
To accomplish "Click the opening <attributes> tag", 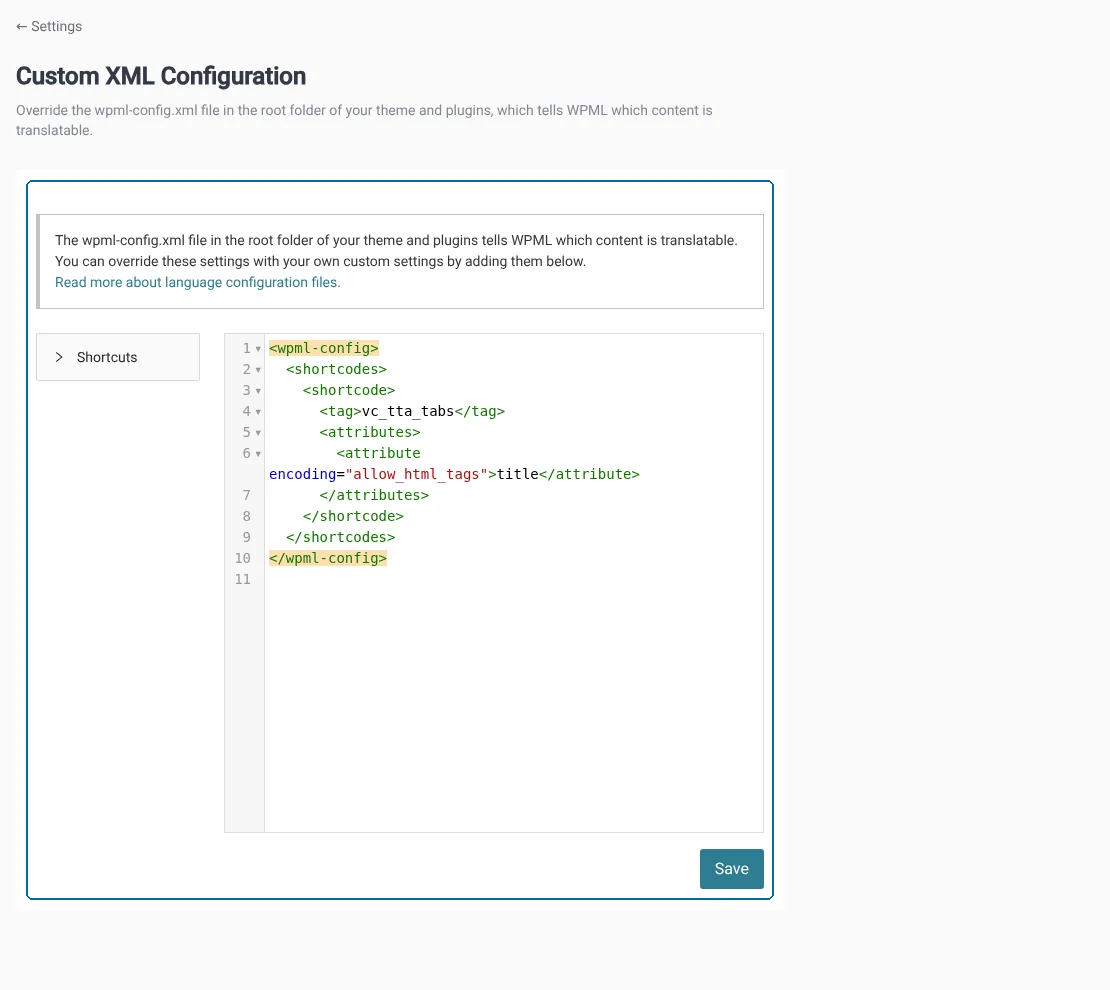I will tap(370, 432).
